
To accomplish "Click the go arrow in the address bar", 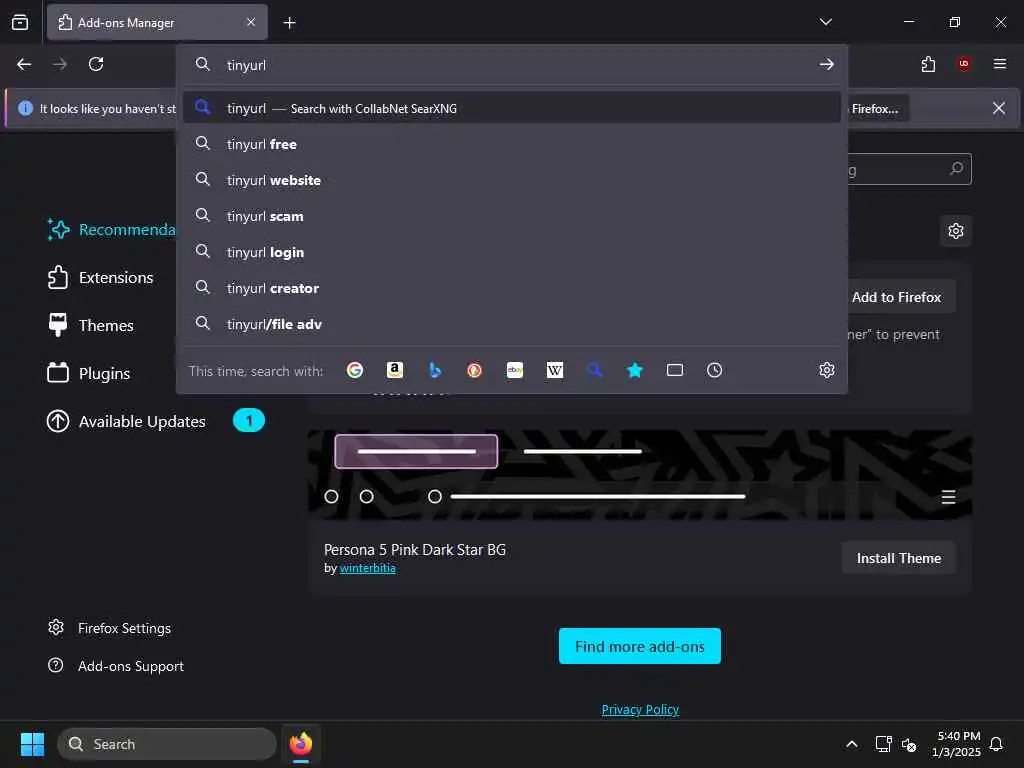I will (x=827, y=65).
